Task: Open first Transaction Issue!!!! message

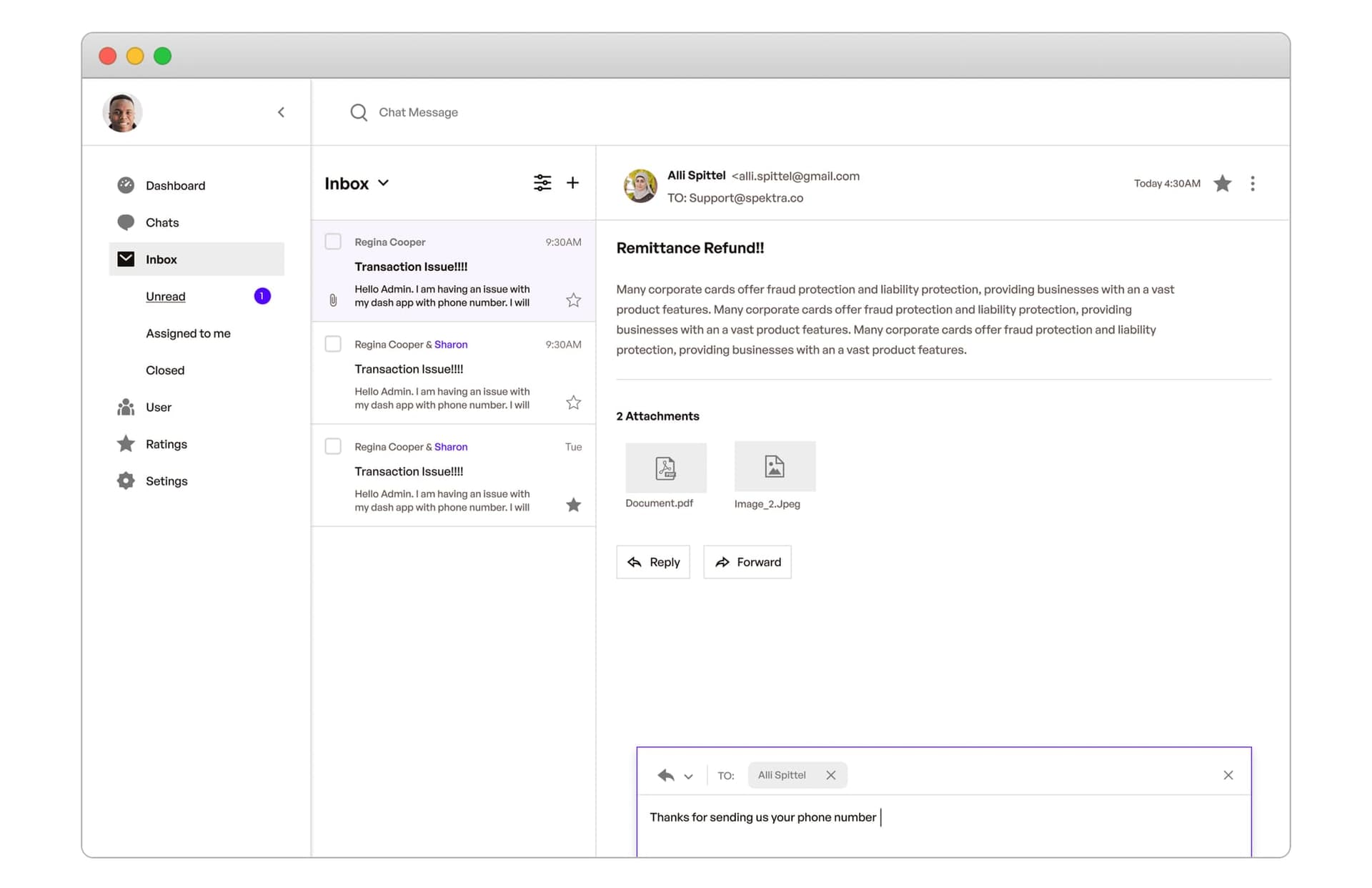Action: 454,271
